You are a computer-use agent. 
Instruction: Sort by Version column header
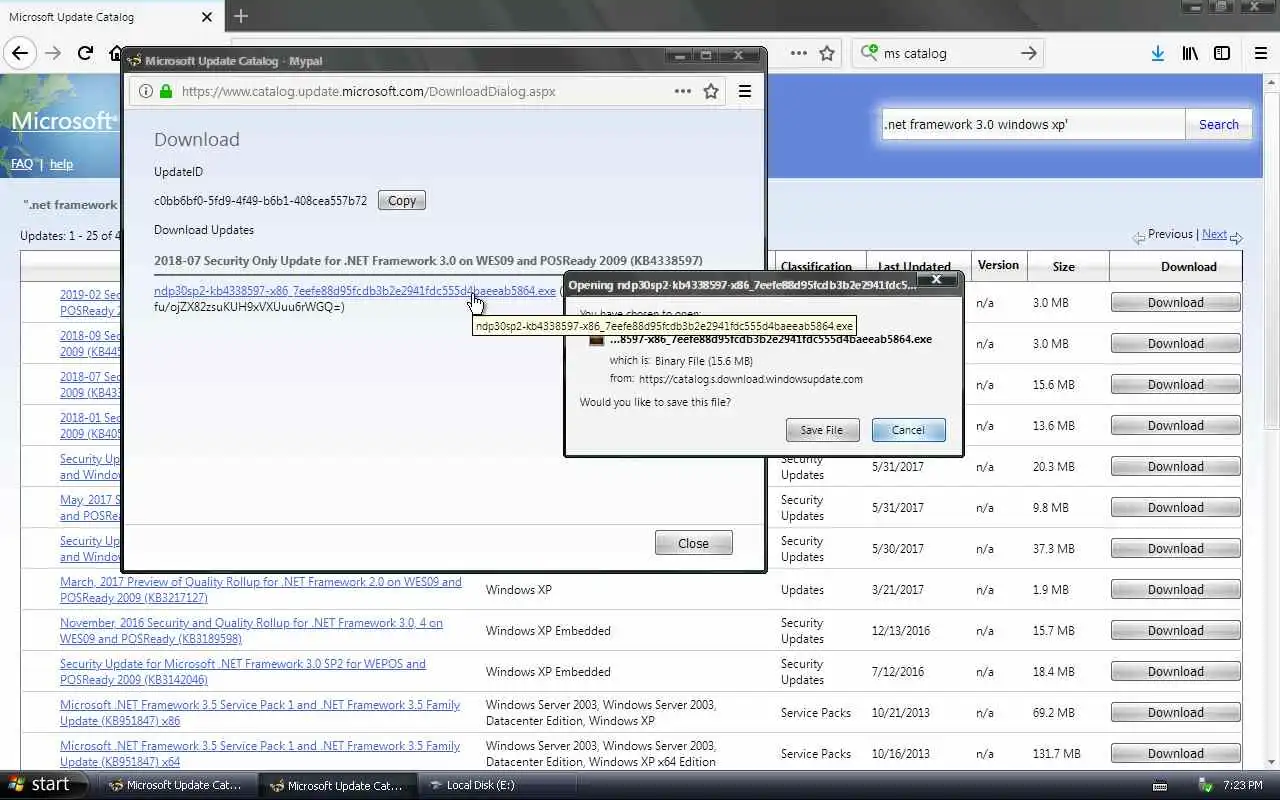[x=998, y=265]
